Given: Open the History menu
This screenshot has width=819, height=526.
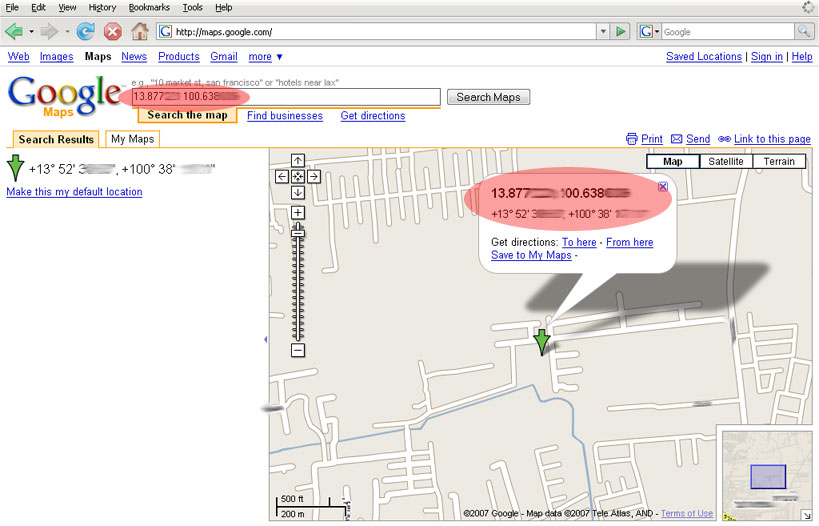Looking at the screenshot, I should coord(102,7).
